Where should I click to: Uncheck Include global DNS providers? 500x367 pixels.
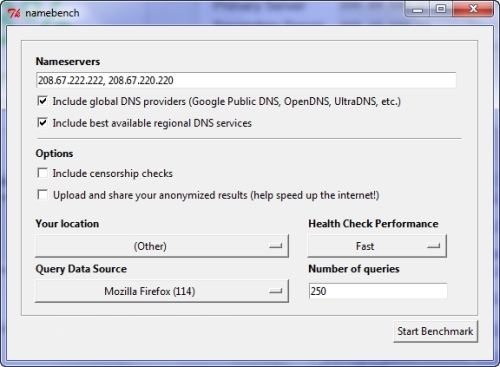pos(43,101)
